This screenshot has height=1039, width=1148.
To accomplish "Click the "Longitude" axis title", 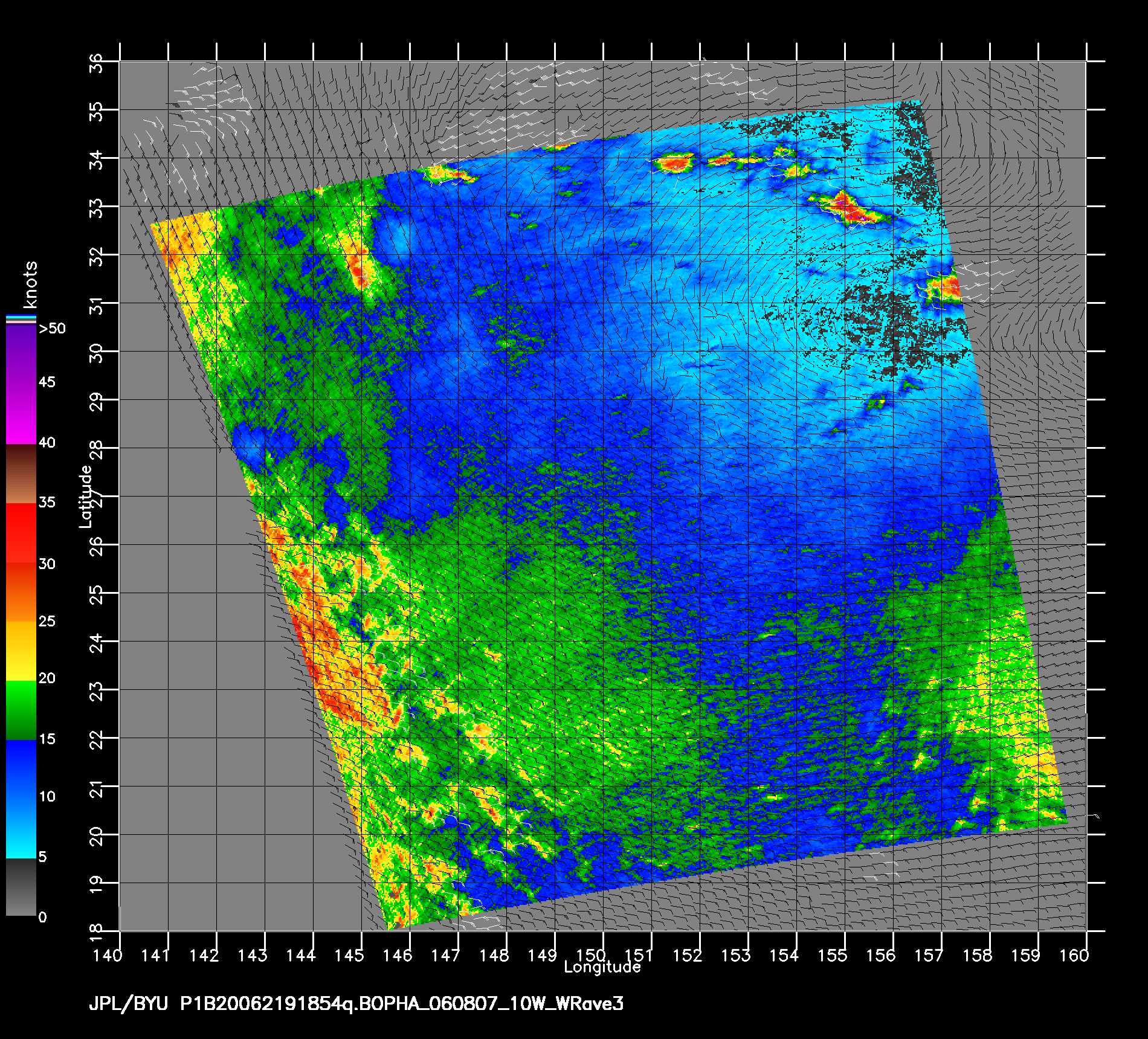I will pyautogui.click(x=602, y=967).
